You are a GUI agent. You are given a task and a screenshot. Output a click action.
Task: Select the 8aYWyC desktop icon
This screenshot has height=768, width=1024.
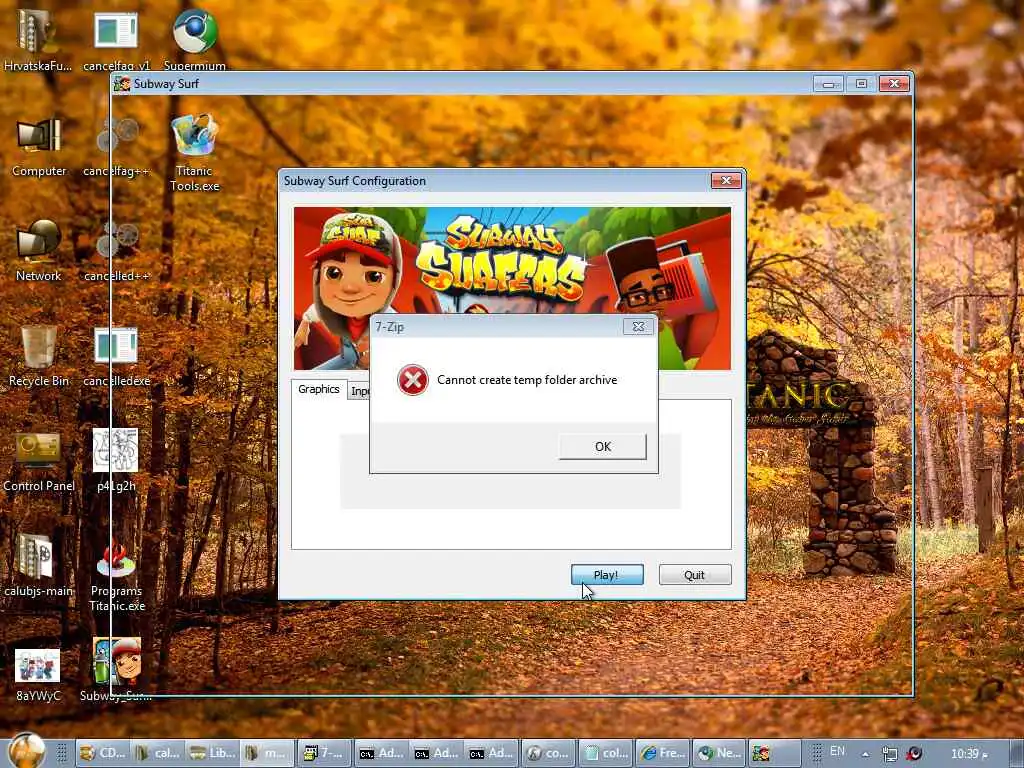tap(38, 675)
